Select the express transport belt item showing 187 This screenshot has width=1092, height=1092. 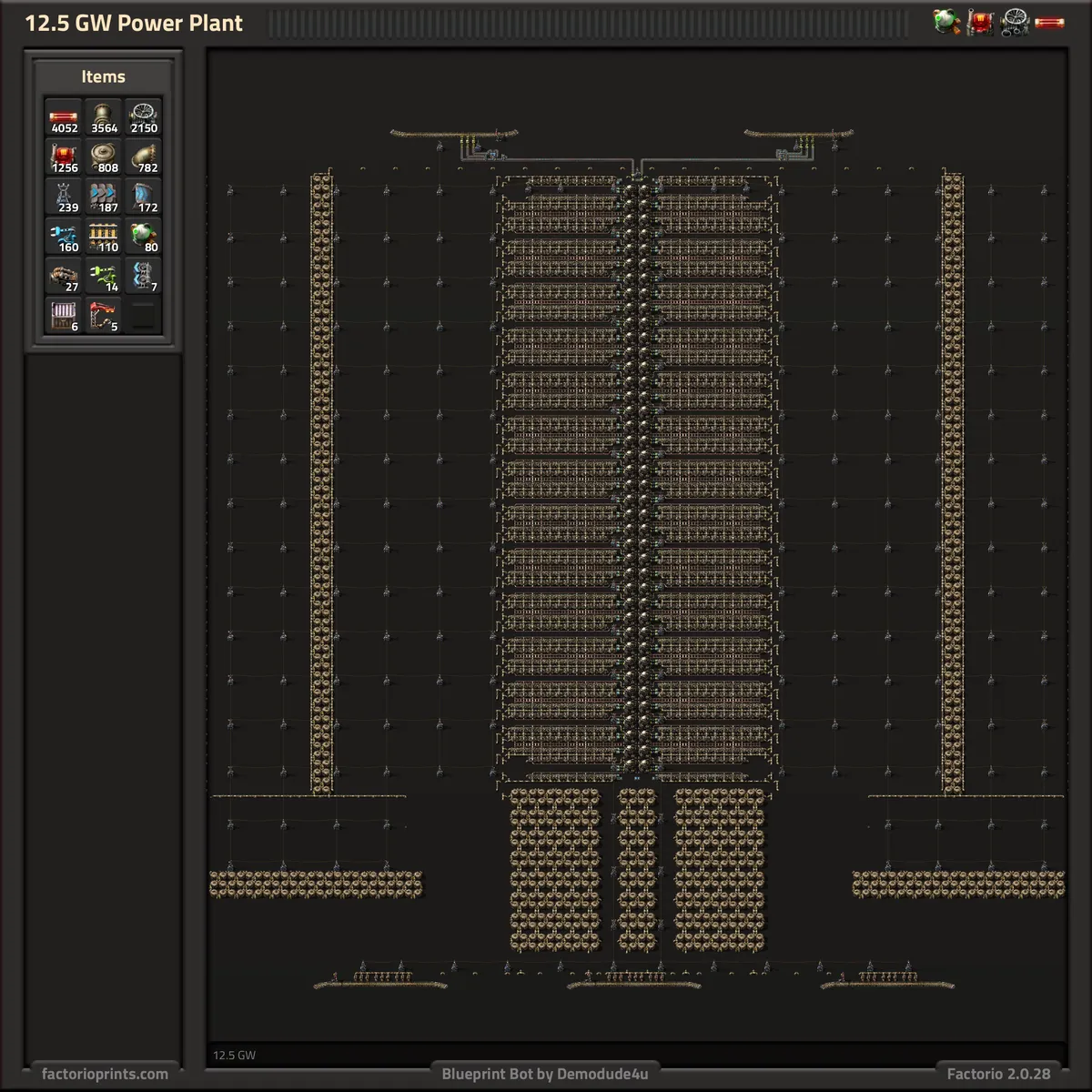pyautogui.click(x=104, y=197)
